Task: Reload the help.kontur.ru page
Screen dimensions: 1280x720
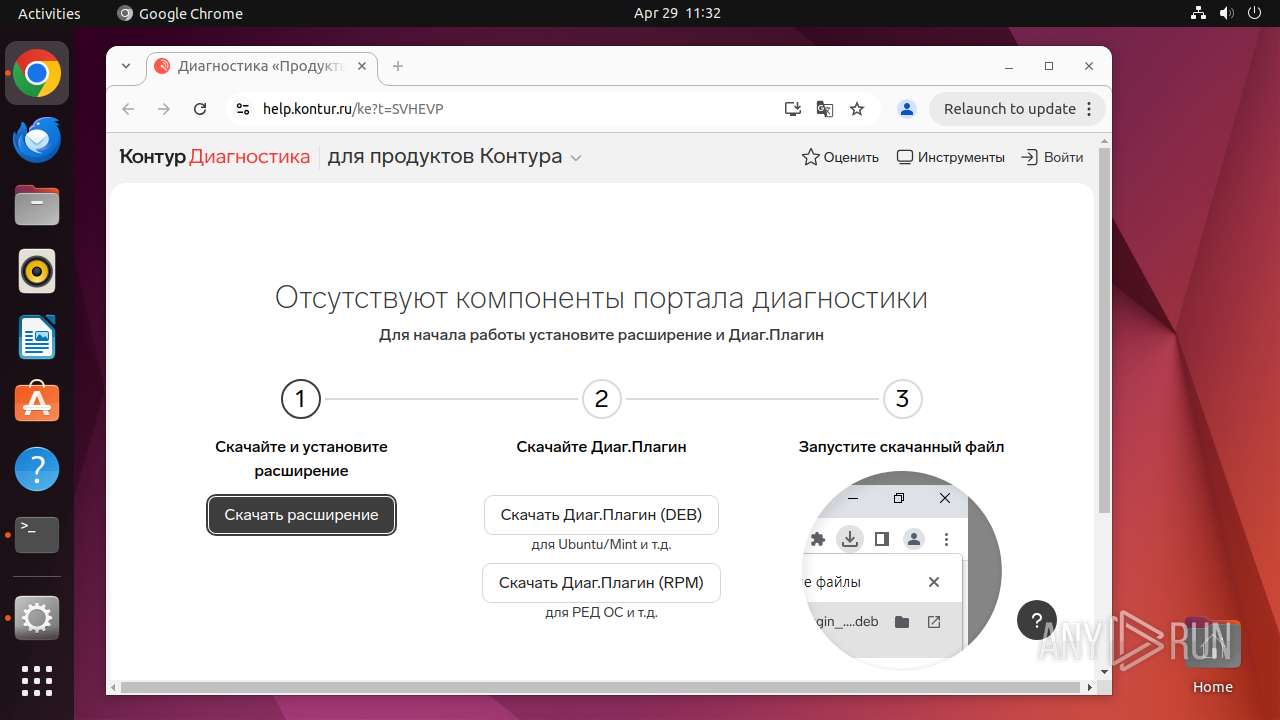Action: click(x=200, y=109)
